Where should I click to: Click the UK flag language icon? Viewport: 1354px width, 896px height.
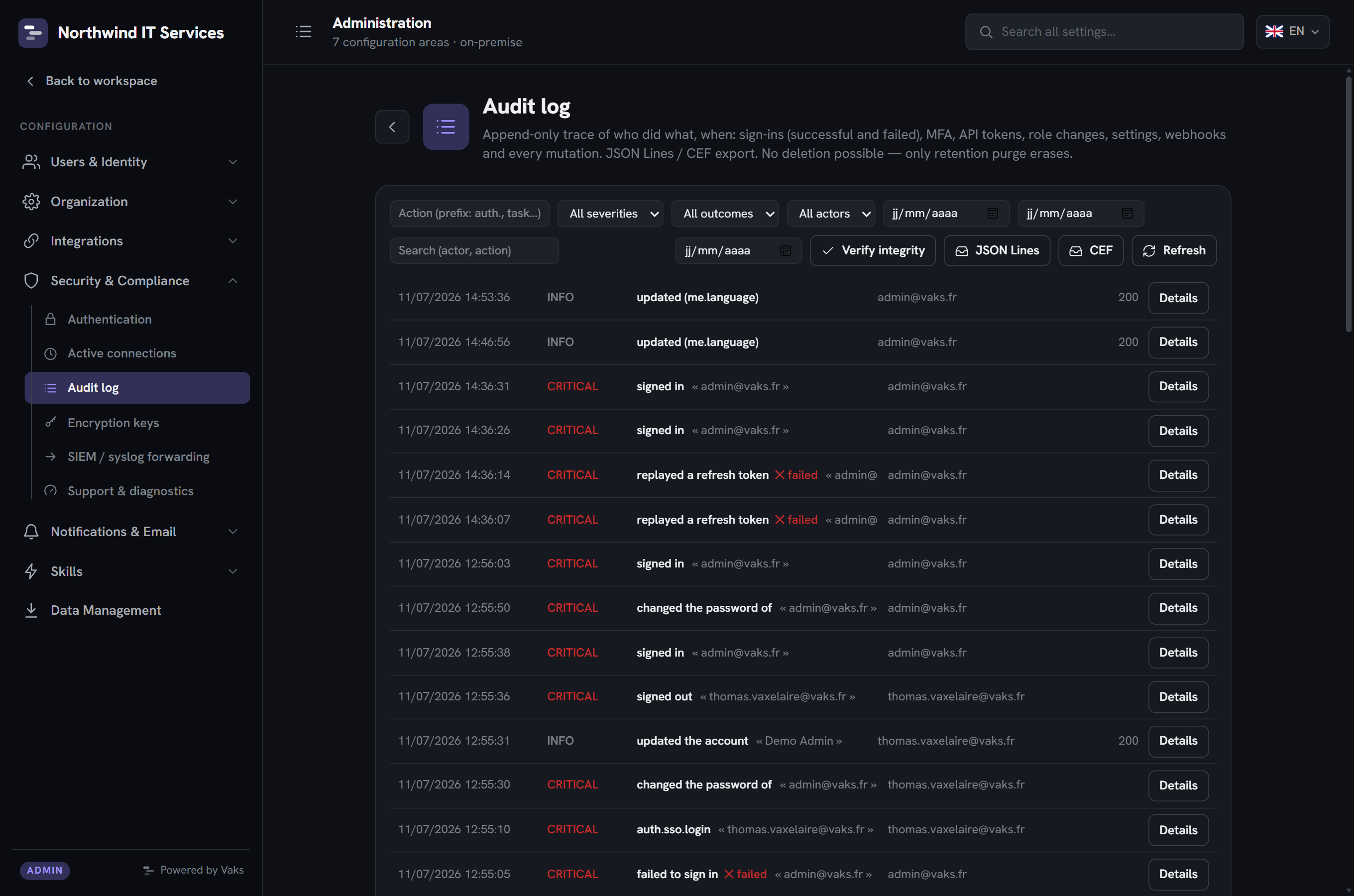[1273, 31]
